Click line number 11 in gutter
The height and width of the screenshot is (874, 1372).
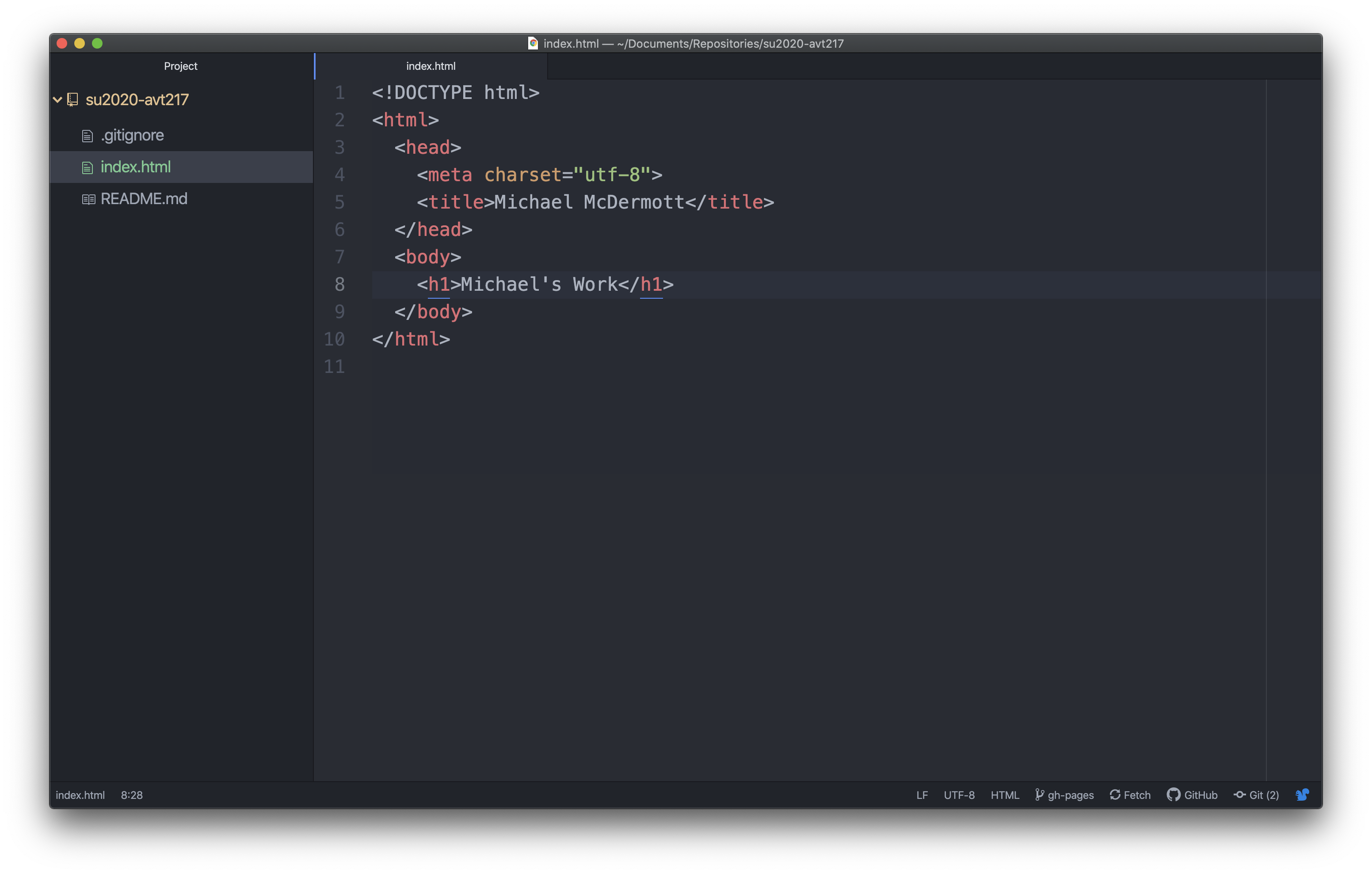point(335,366)
